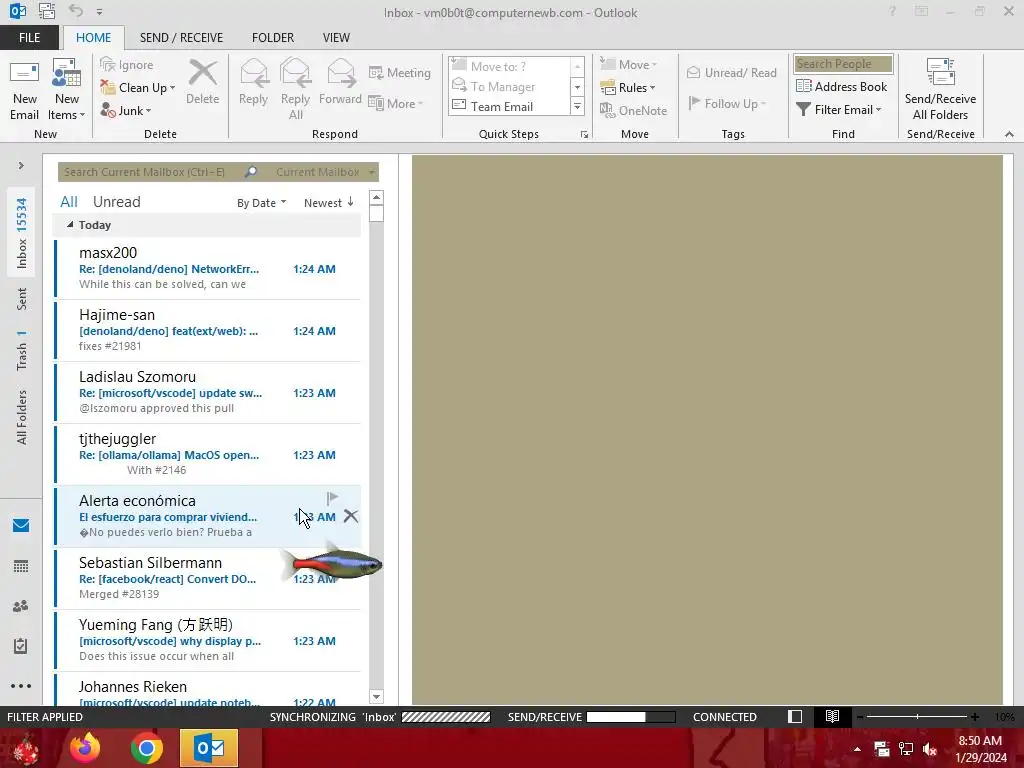Click the Delete ribbon button
1024x768 pixels.
tap(202, 82)
